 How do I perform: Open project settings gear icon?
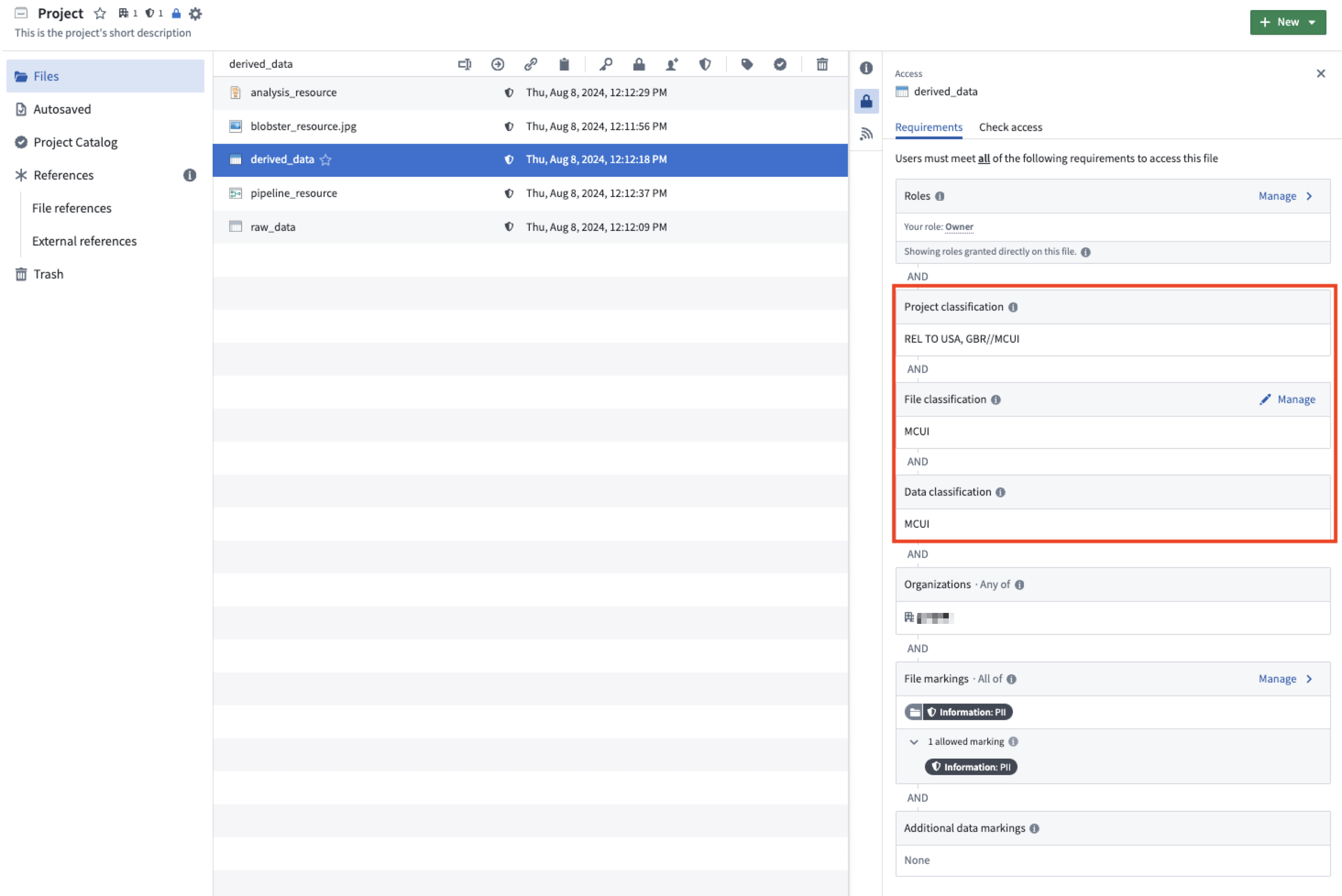point(195,14)
